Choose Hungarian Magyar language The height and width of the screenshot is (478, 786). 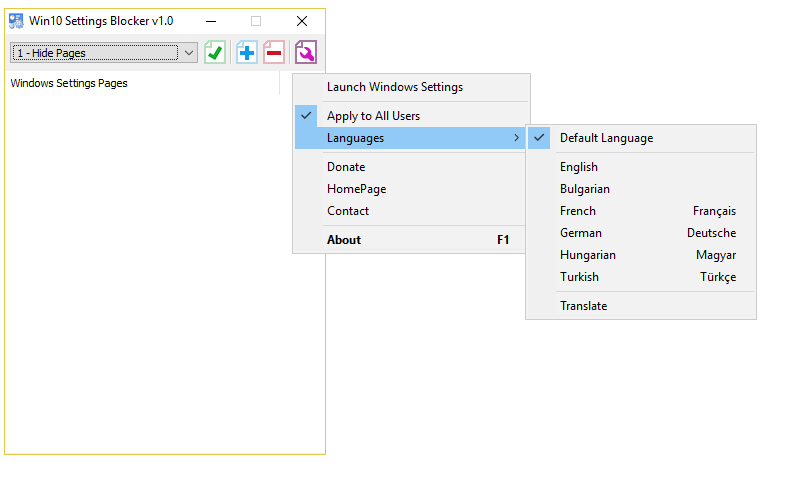click(641, 255)
